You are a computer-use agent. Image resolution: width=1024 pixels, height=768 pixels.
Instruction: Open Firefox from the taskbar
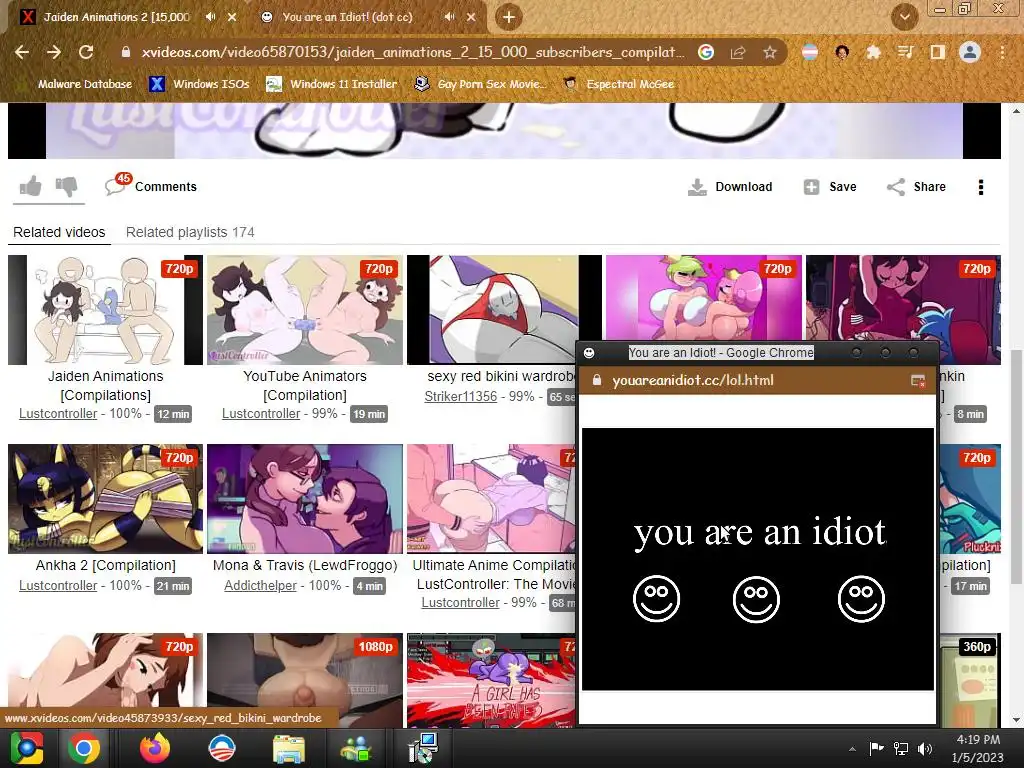(155, 748)
